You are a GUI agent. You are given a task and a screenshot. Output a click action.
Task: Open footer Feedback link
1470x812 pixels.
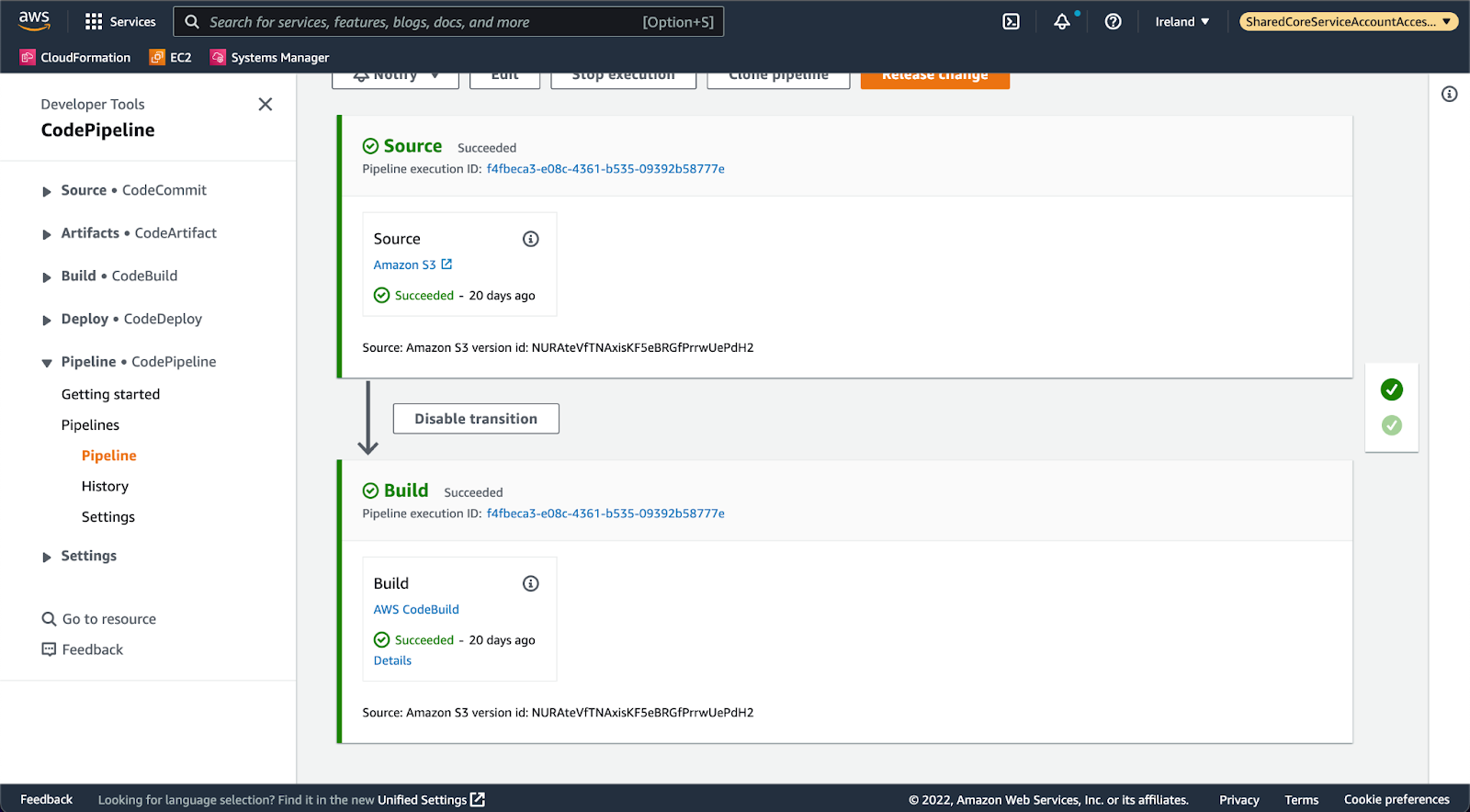click(x=47, y=799)
